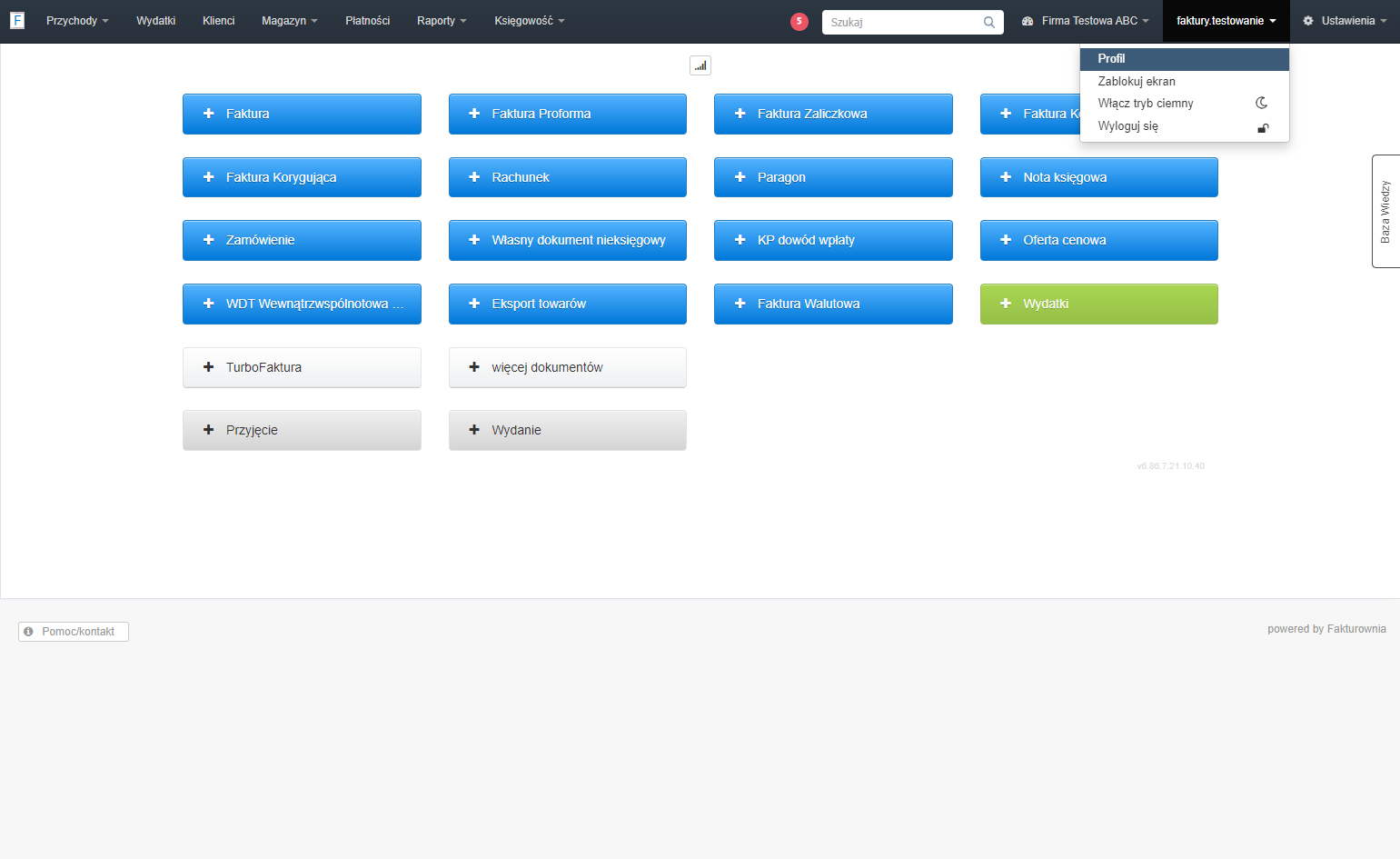Screen dimensions: 1400x859
Task: Open the Baza Wiedzy side tab
Action: tap(1385, 212)
